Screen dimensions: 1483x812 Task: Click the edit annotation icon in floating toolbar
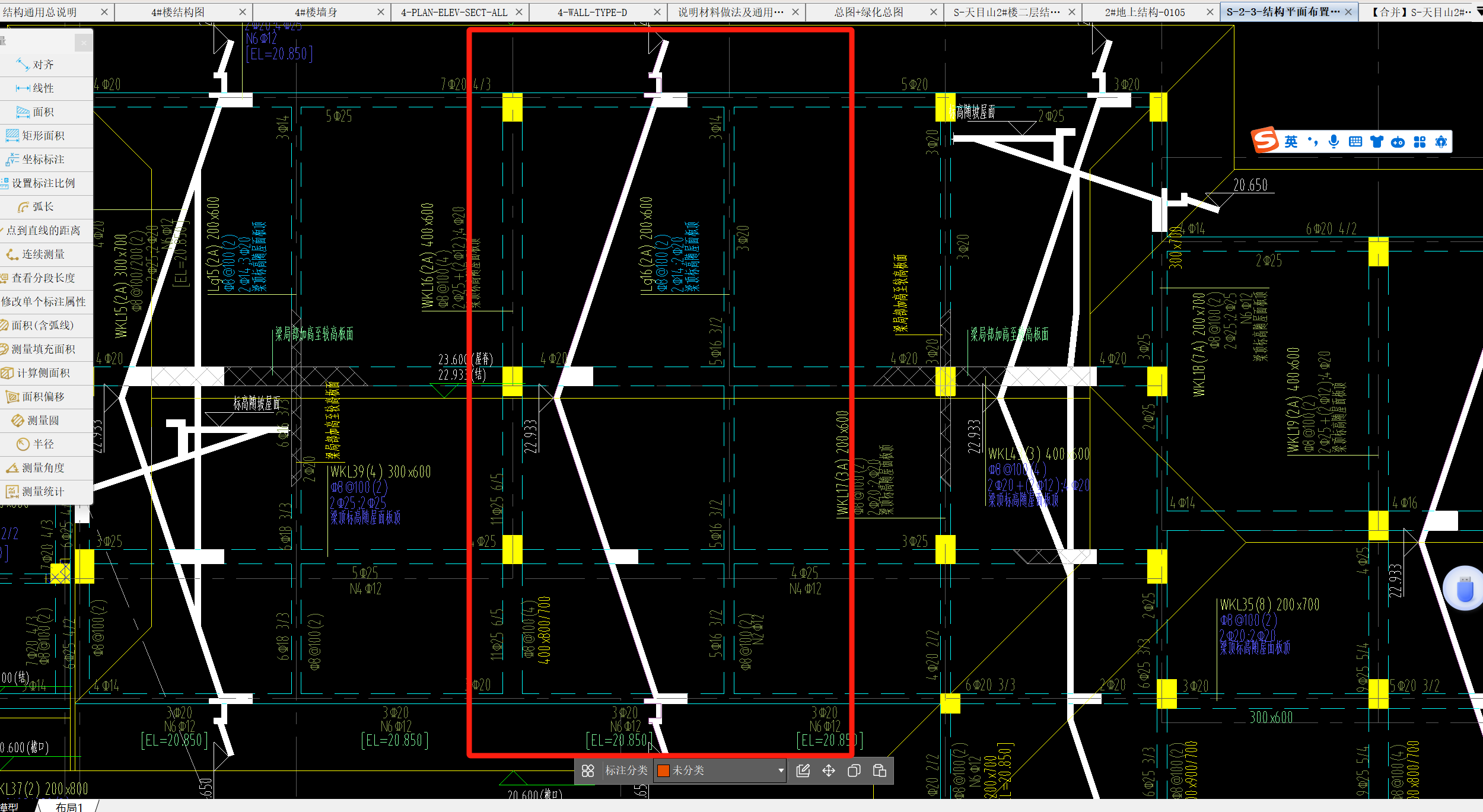click(803, 770)
